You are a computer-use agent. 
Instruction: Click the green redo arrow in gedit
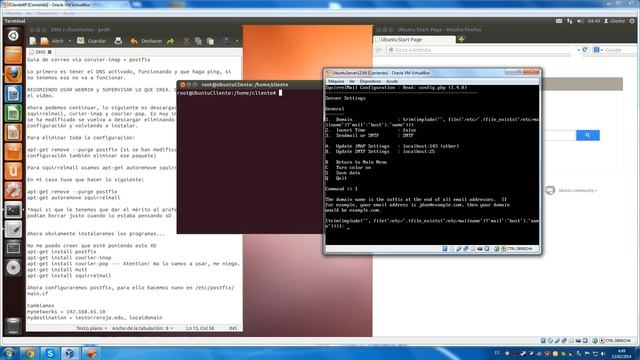(x=171, y=41)
